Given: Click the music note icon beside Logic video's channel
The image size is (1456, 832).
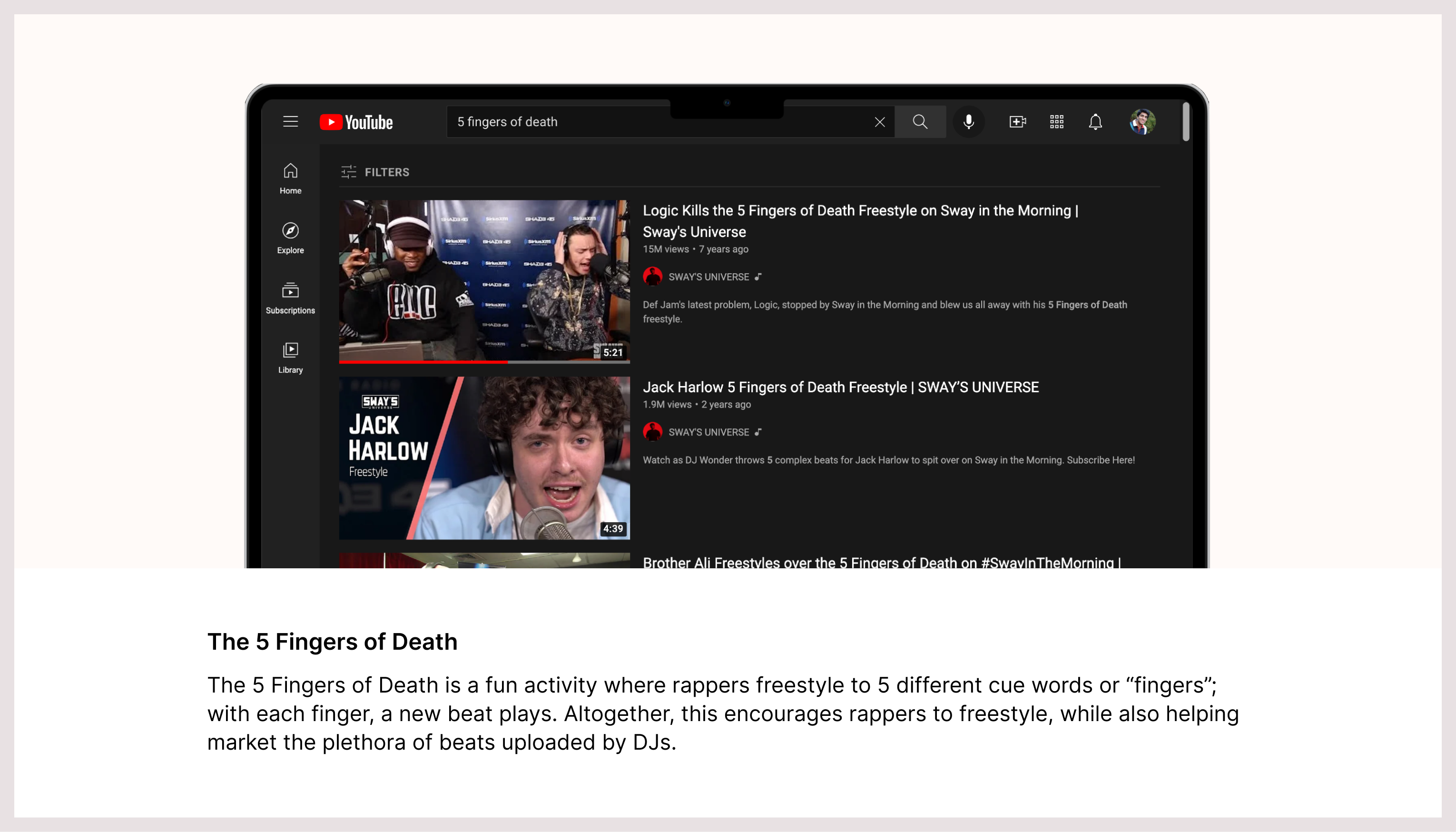Looking at the screenshot, I should (x=758, y=277).
